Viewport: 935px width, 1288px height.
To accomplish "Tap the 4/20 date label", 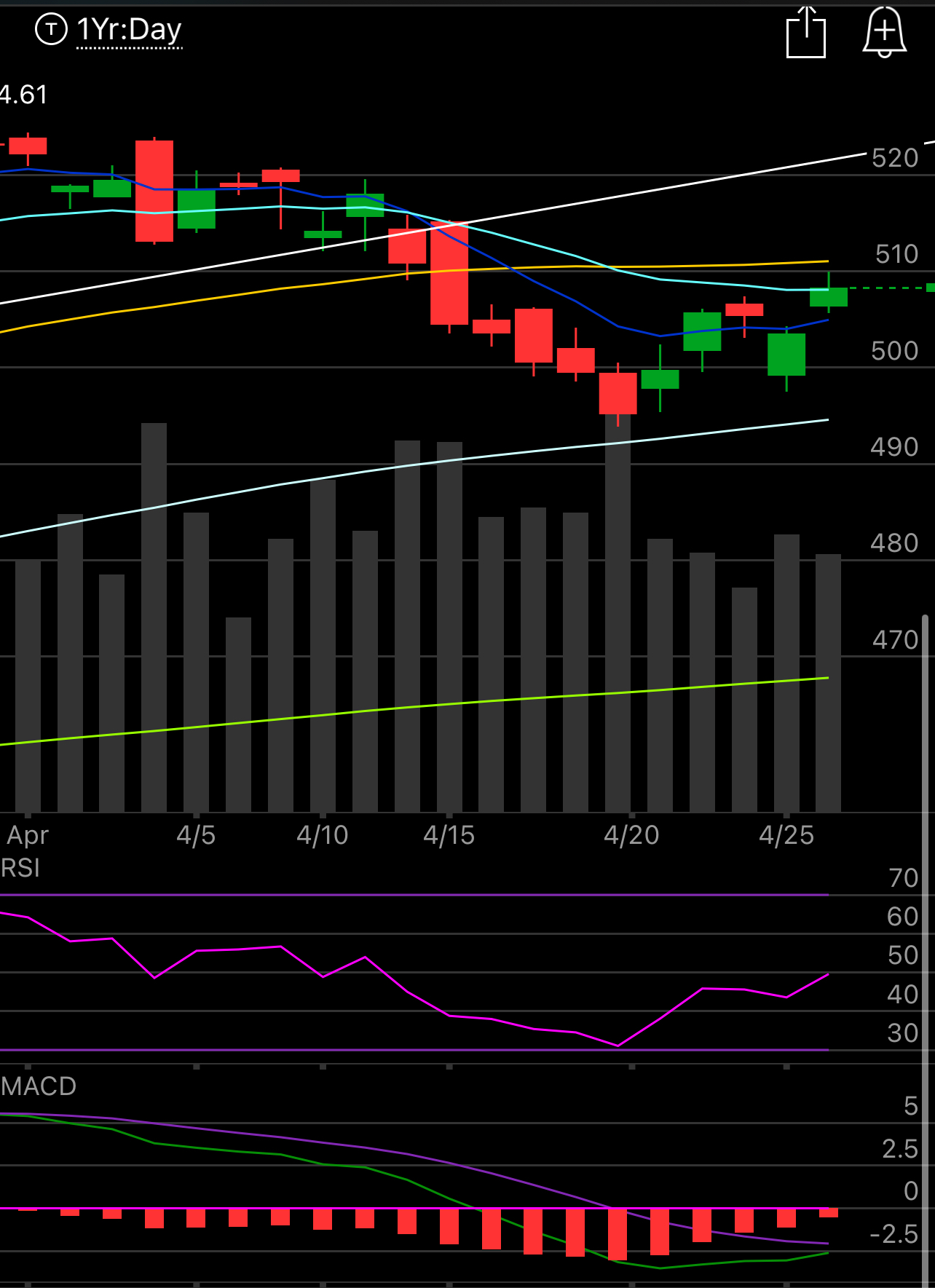I will click(631, 835).
